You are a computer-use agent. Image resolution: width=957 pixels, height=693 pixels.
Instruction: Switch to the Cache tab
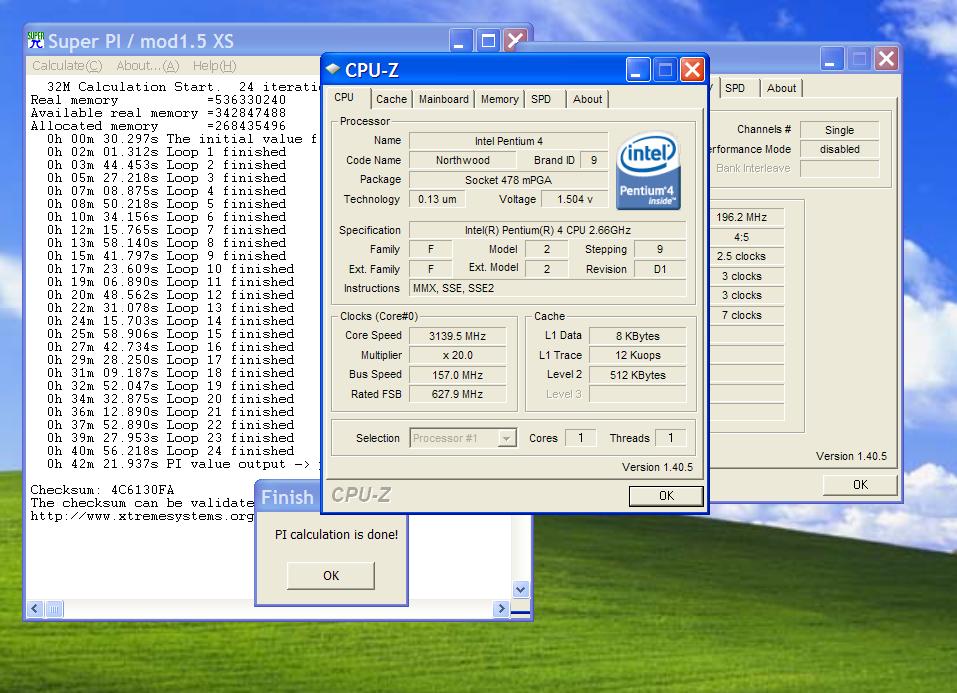(x=391, y=99)
